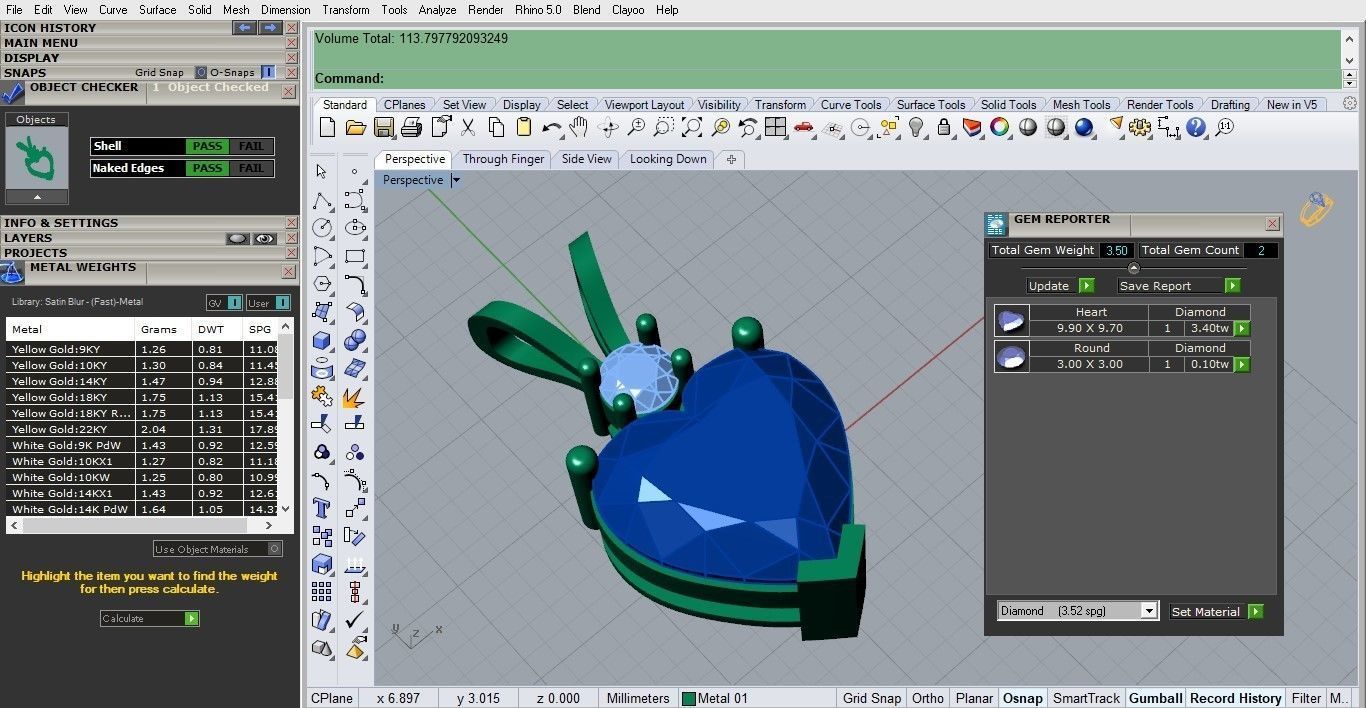
Task: Click the blue render sphere icon
Action: [1084, 127]
